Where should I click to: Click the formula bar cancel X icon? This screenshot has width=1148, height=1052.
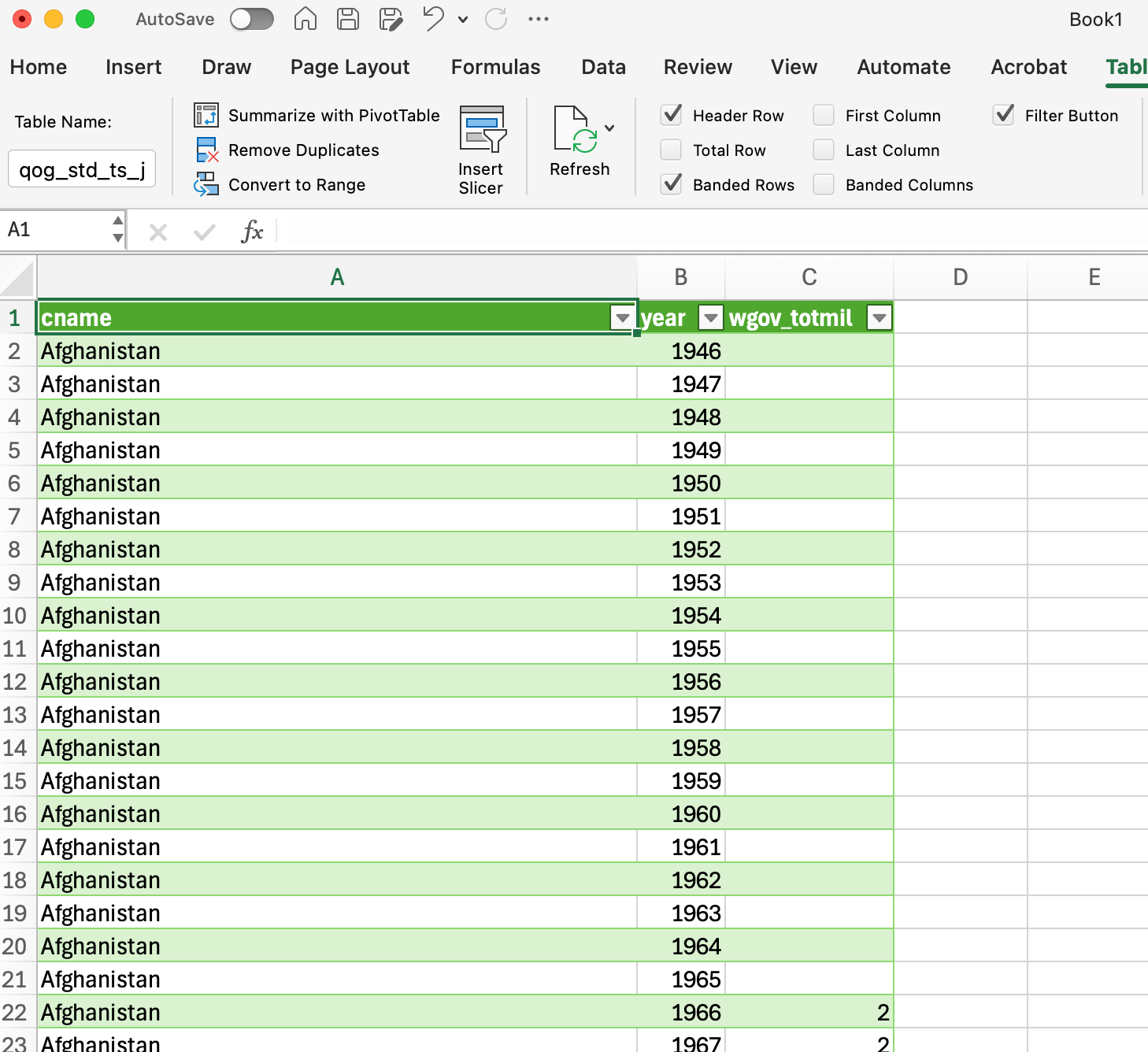point(158,232)
